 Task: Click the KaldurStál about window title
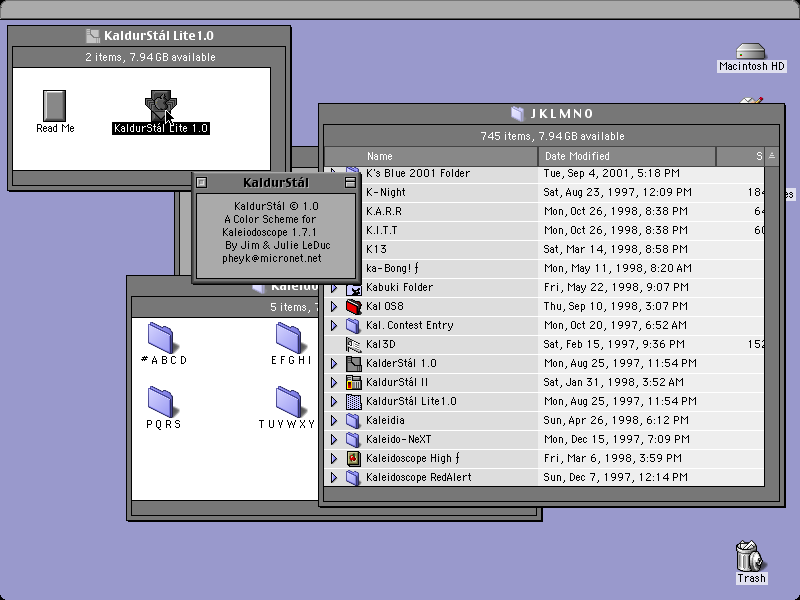(276, 183)
